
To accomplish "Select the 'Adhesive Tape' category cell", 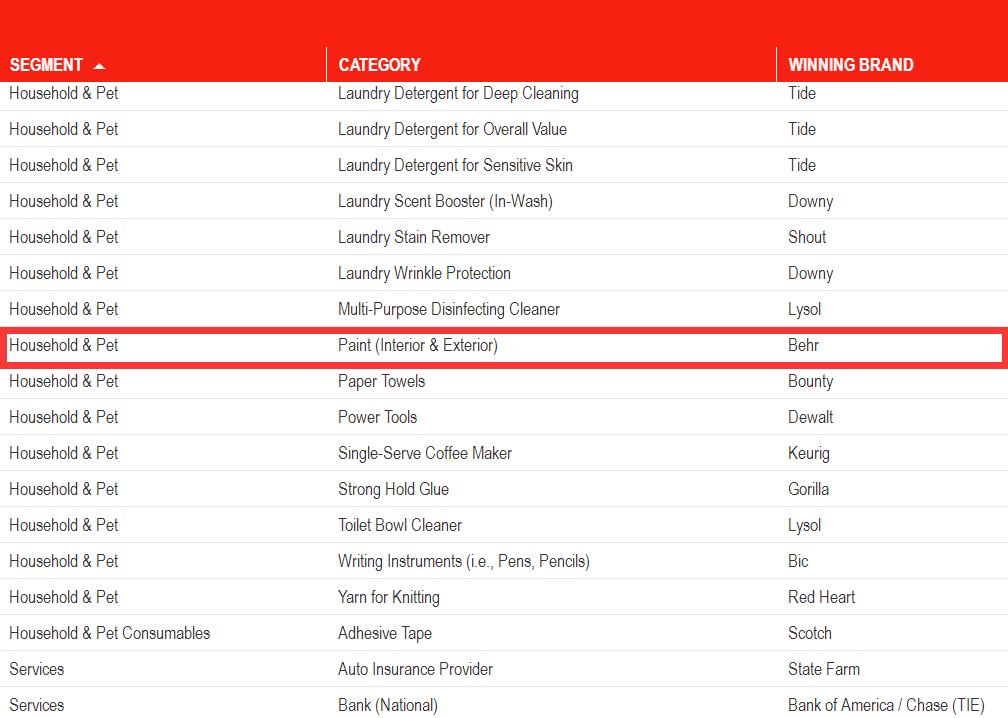I will click(385, 633).
